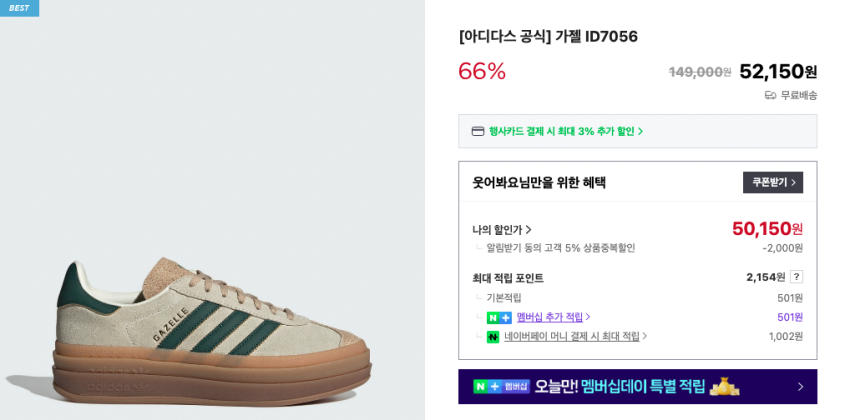Screen dimensions: 850x420
Task: Click the BEST badge on product image
Action: click(19, 8)
